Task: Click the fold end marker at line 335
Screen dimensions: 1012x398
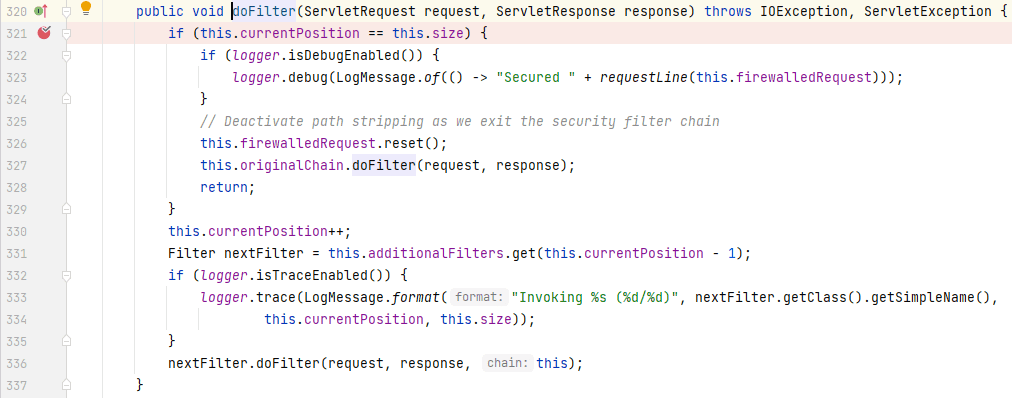Action: [66, 340]
